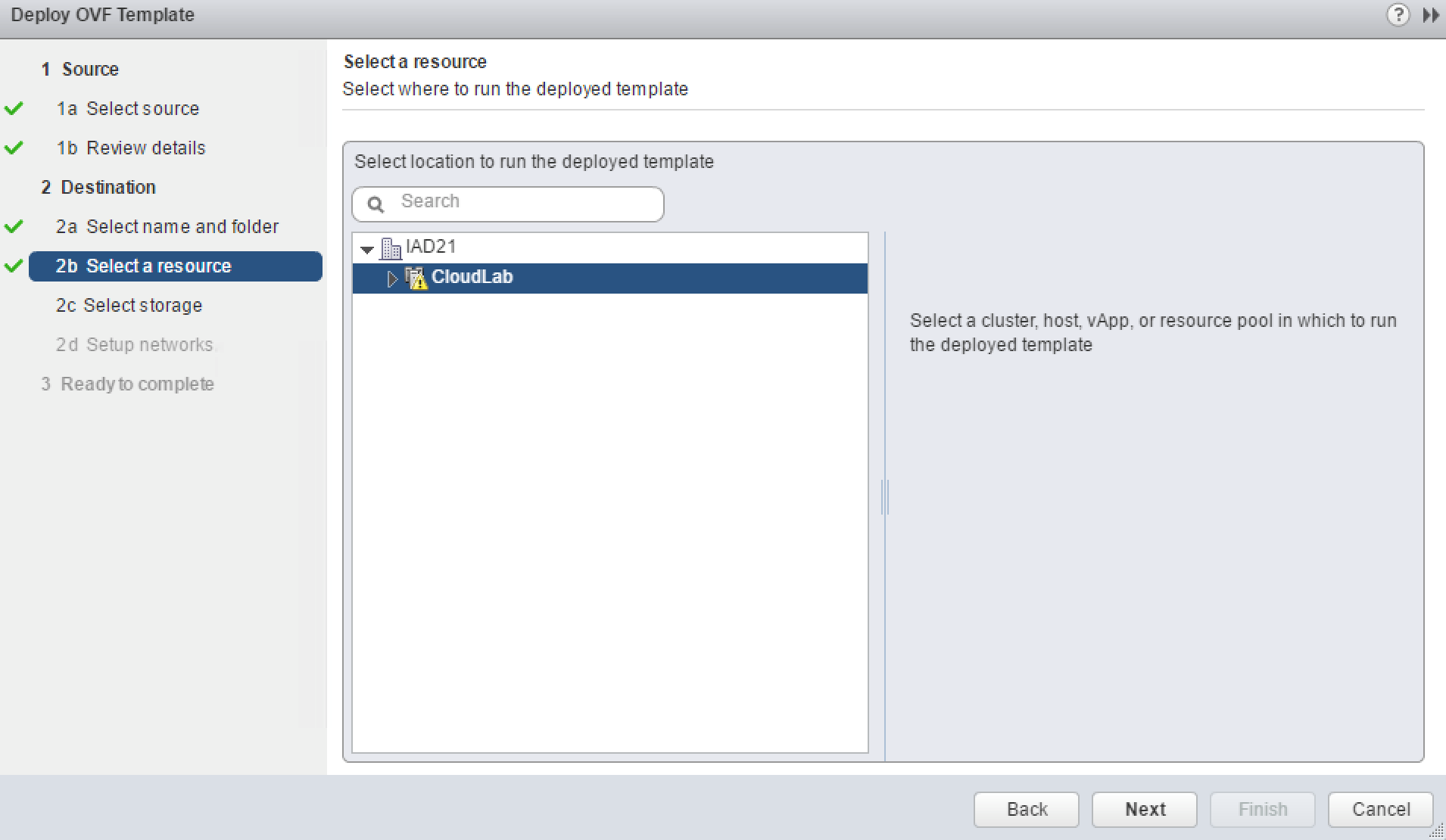Jump to step 2c Select storage

click(129, 306)
